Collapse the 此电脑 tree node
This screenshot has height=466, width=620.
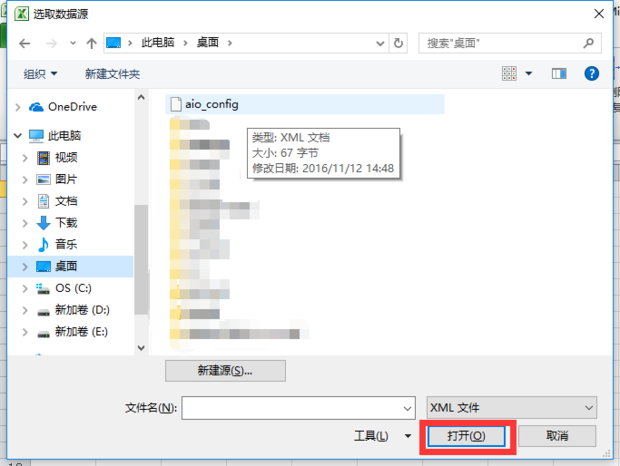coord(17,136)
